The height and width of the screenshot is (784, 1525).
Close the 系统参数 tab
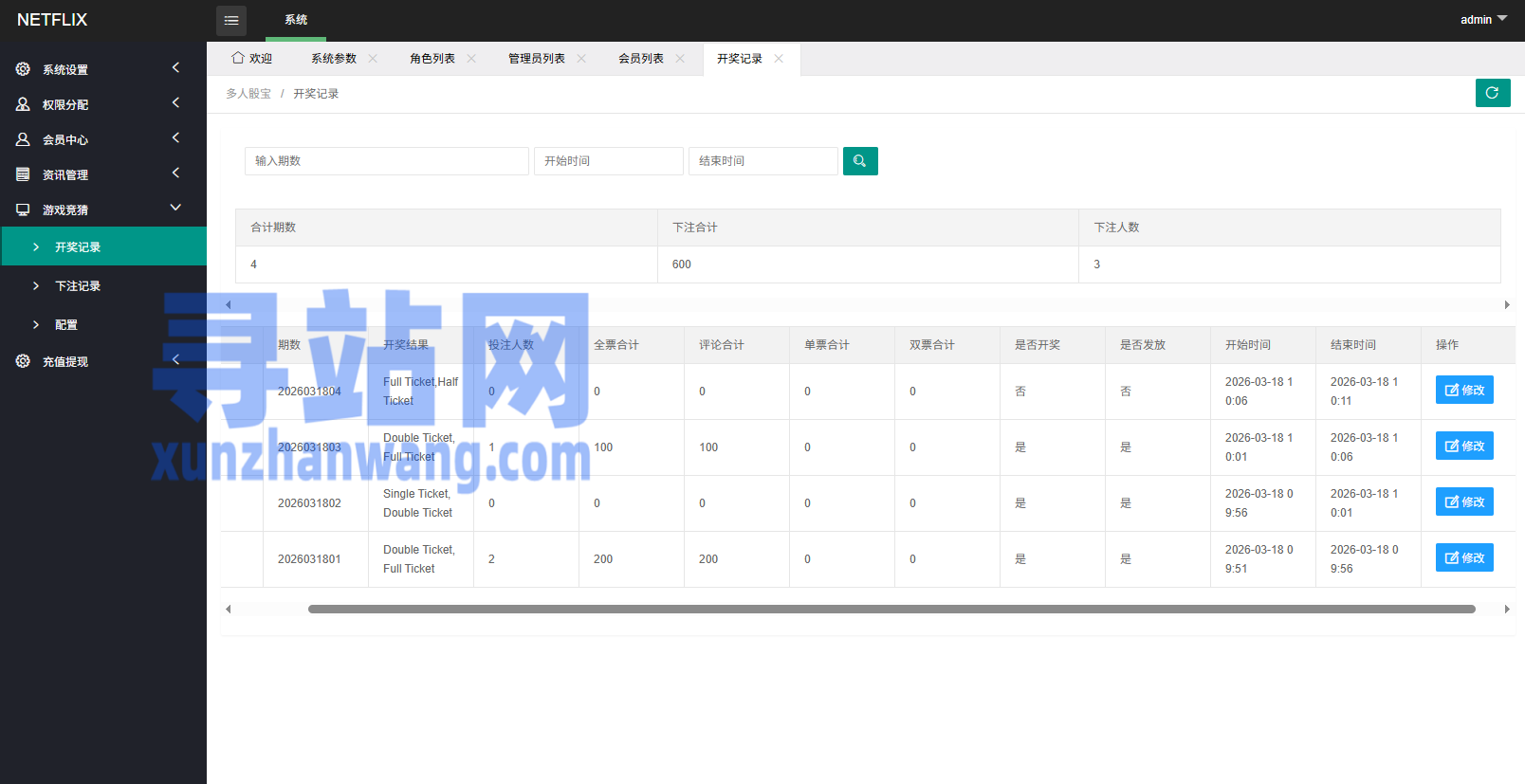pos(373,59)
